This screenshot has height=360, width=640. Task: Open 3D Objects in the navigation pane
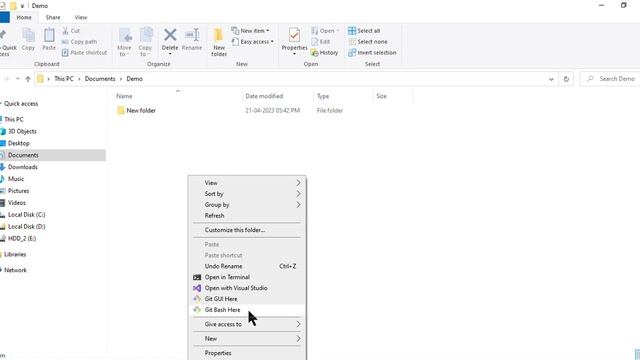(x=22, y=131)
